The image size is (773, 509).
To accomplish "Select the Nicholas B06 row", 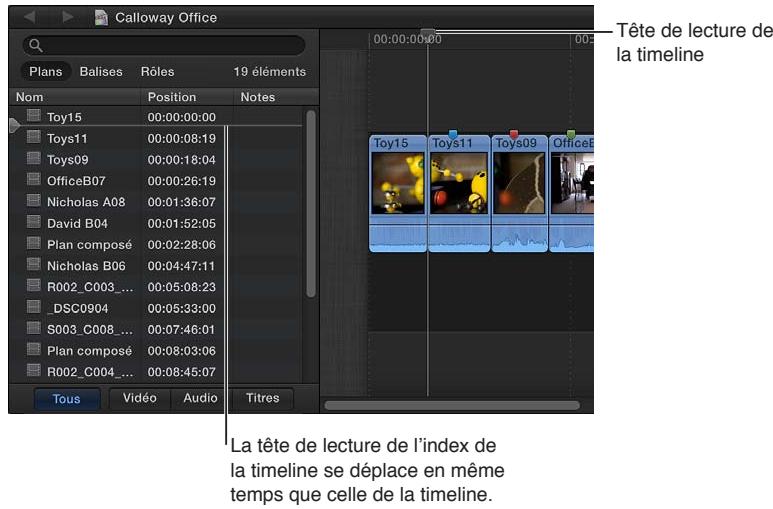I will click(x=155, y=265).
